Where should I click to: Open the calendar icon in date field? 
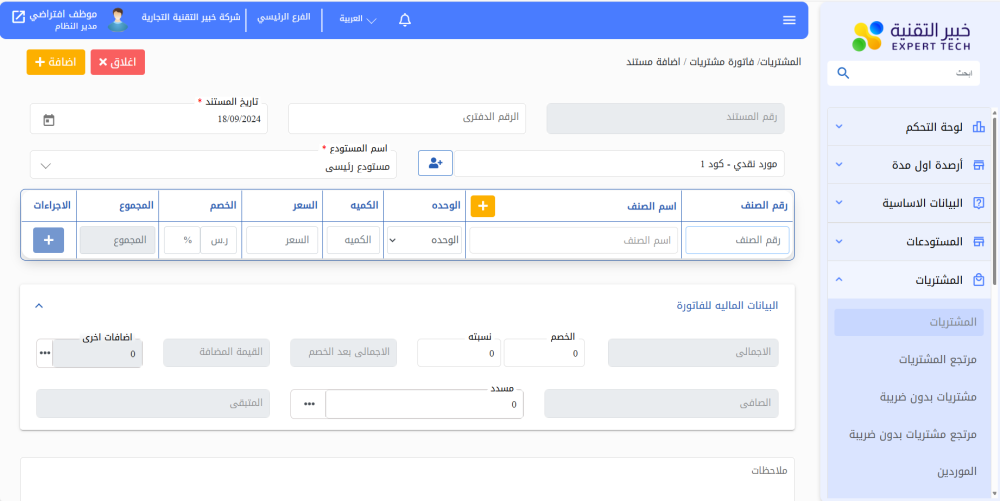coord(49,119)
